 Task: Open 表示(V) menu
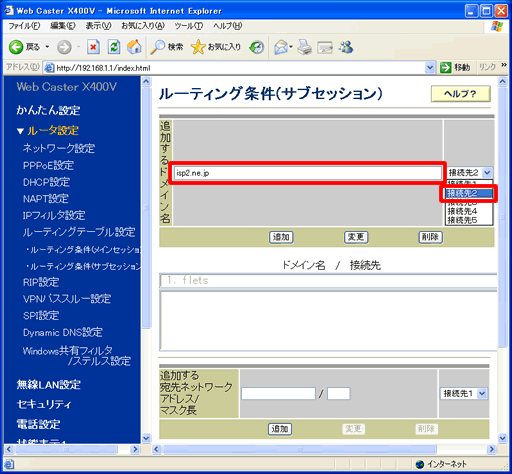point(98,26)
